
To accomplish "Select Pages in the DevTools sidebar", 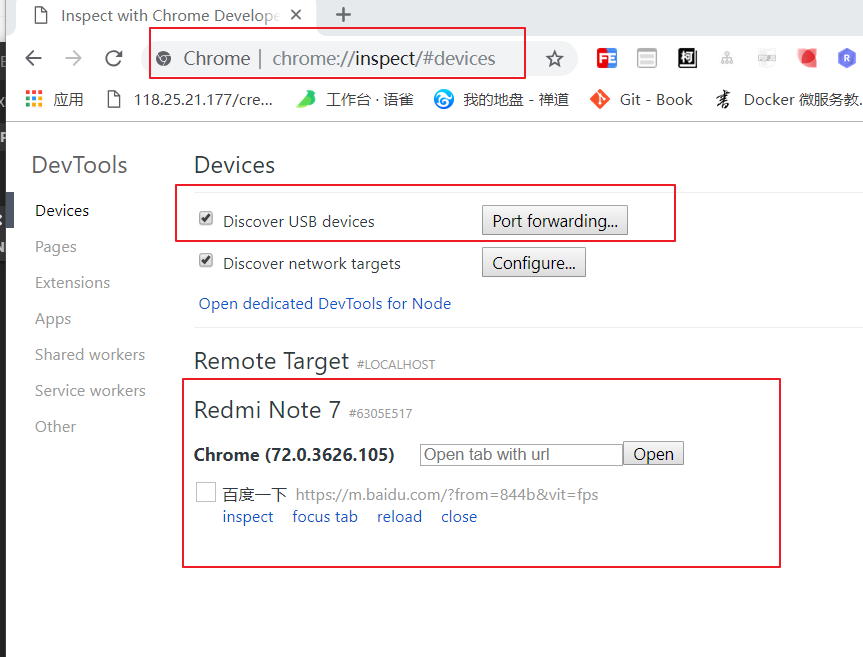I will tap(56, 247).
